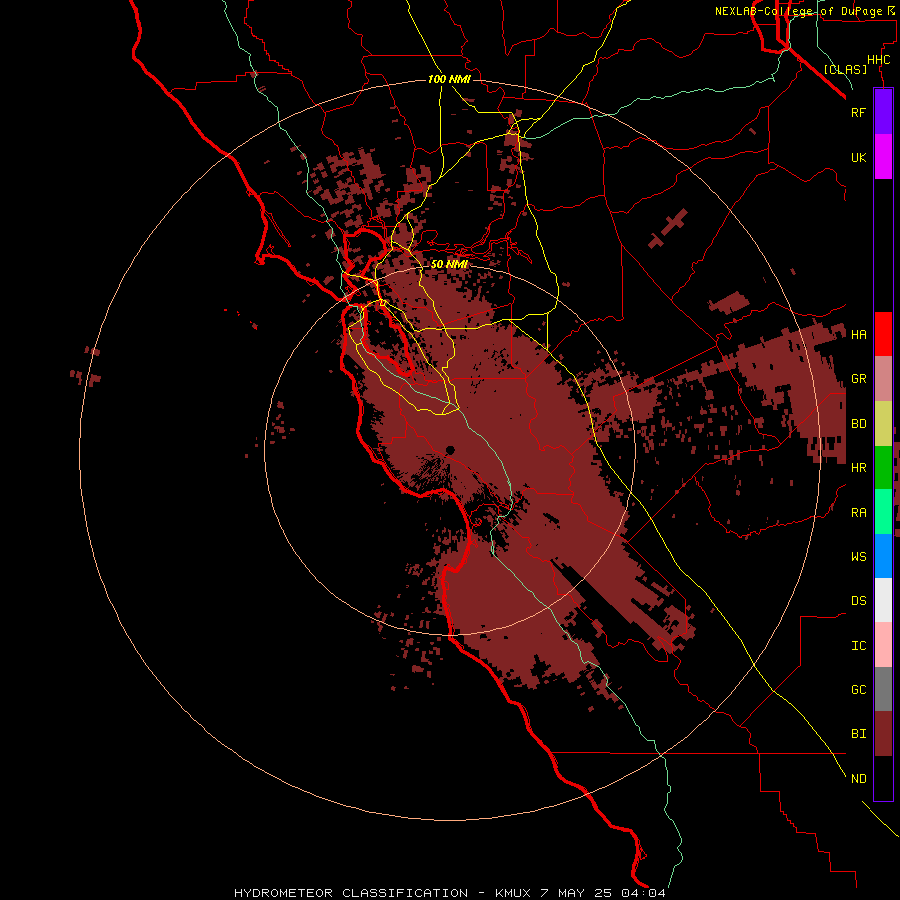Select the gray GC legend swatch
This screenshot has height=900, width=900.
[x=883, y=689]
